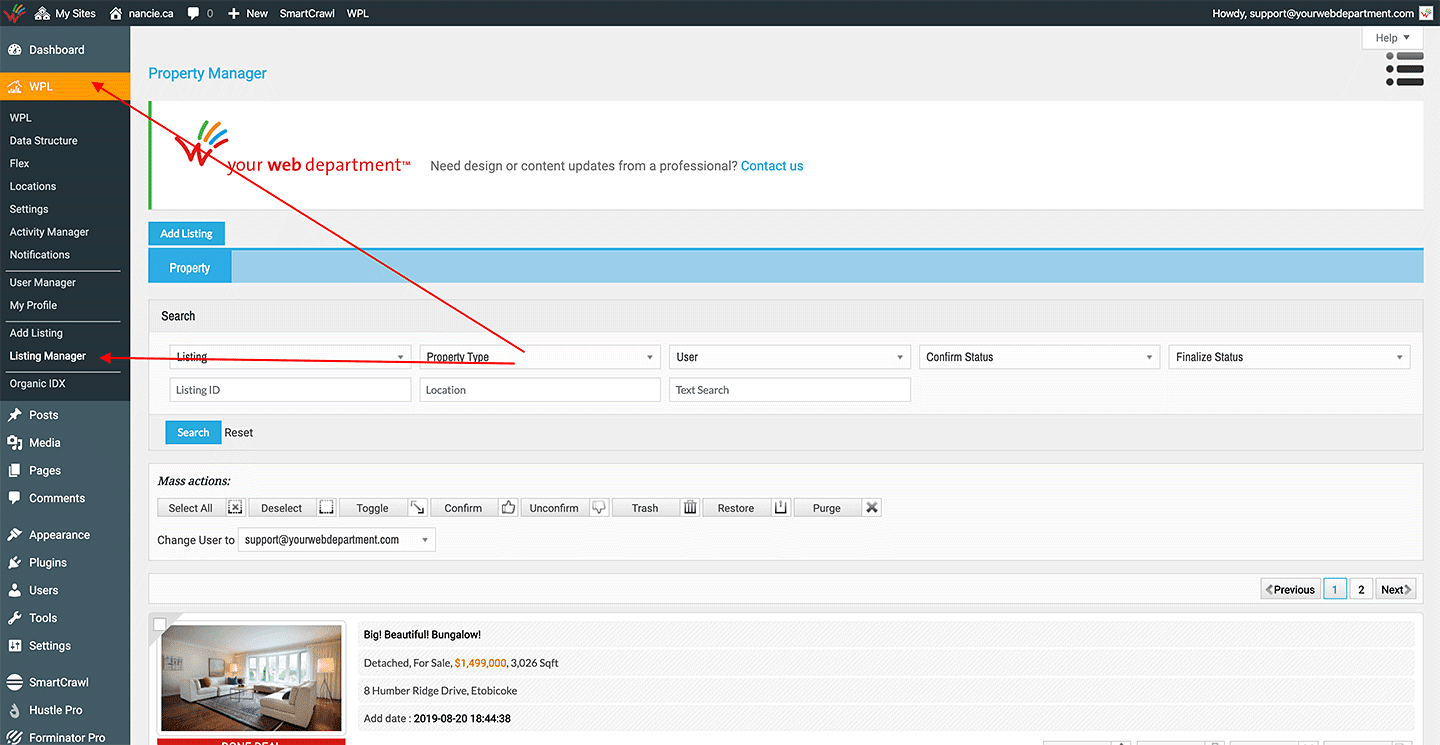Open User Manager submenu item
Viewport: 1440px width, 745px height.
coord(42,283)
